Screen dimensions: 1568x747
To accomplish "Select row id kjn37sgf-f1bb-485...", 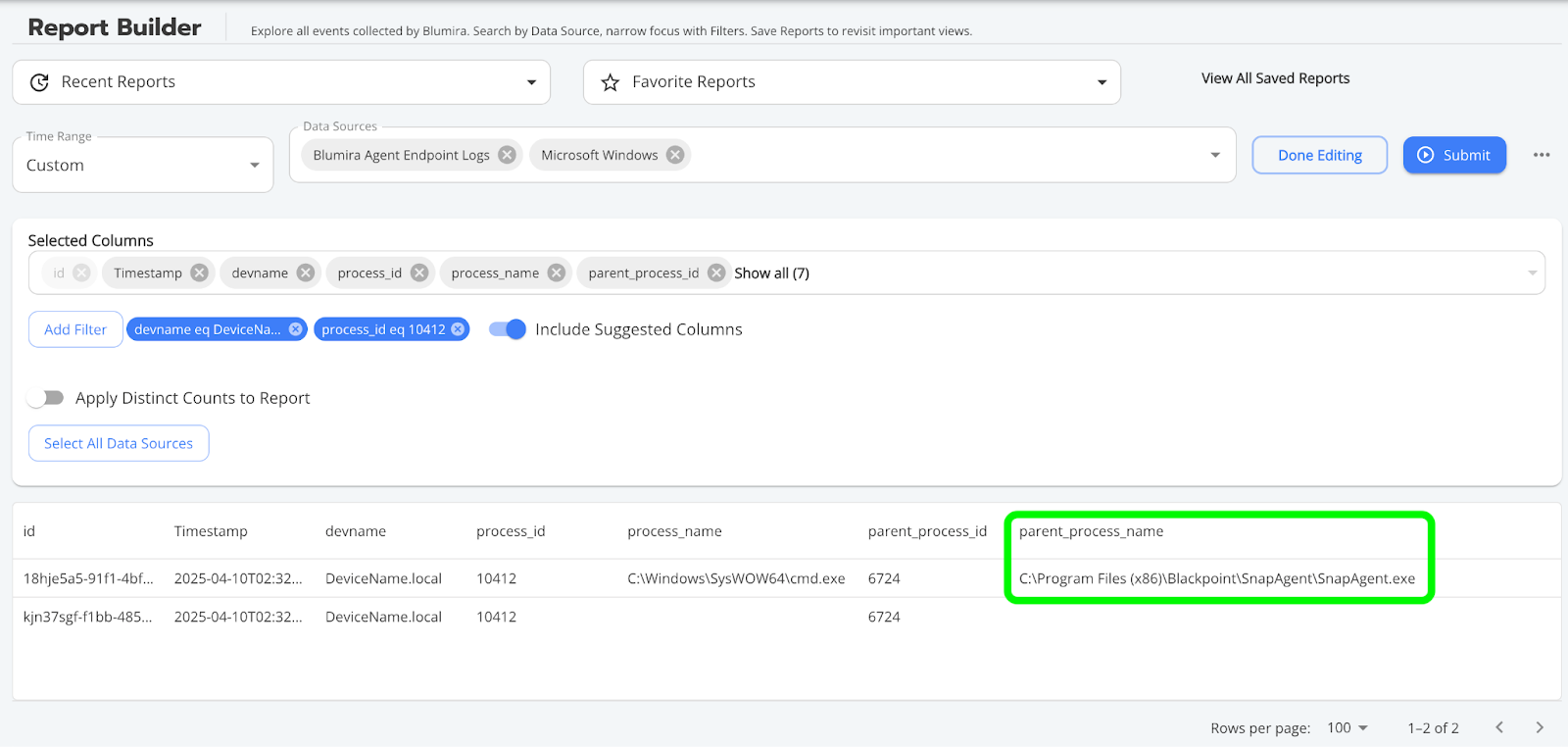I will (88, 617).
